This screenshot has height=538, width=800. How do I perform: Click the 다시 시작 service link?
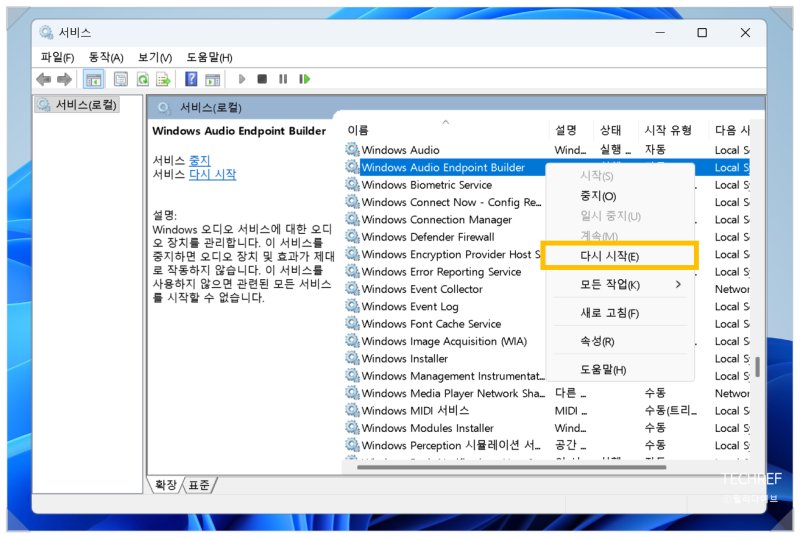pyautogui.click(x=212, y=174)
